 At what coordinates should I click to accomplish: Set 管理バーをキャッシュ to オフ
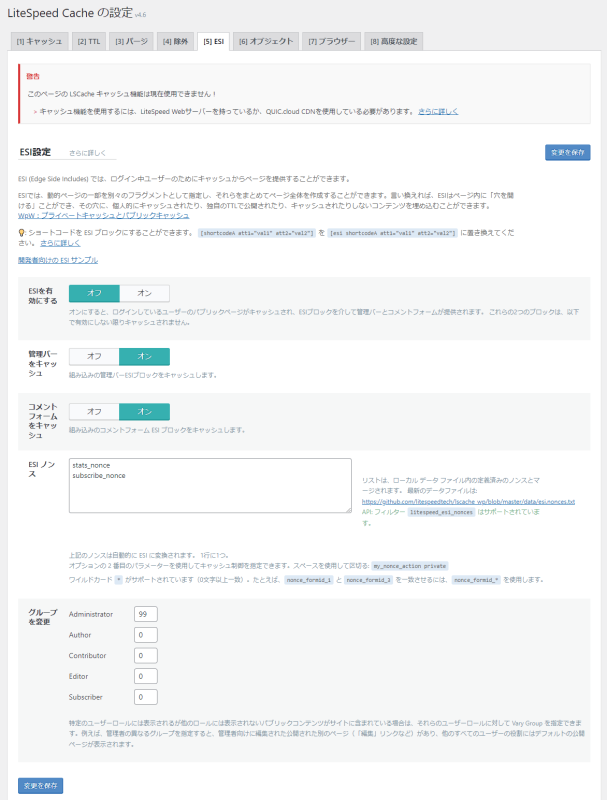pyautogui.click(x=94, y=356)
